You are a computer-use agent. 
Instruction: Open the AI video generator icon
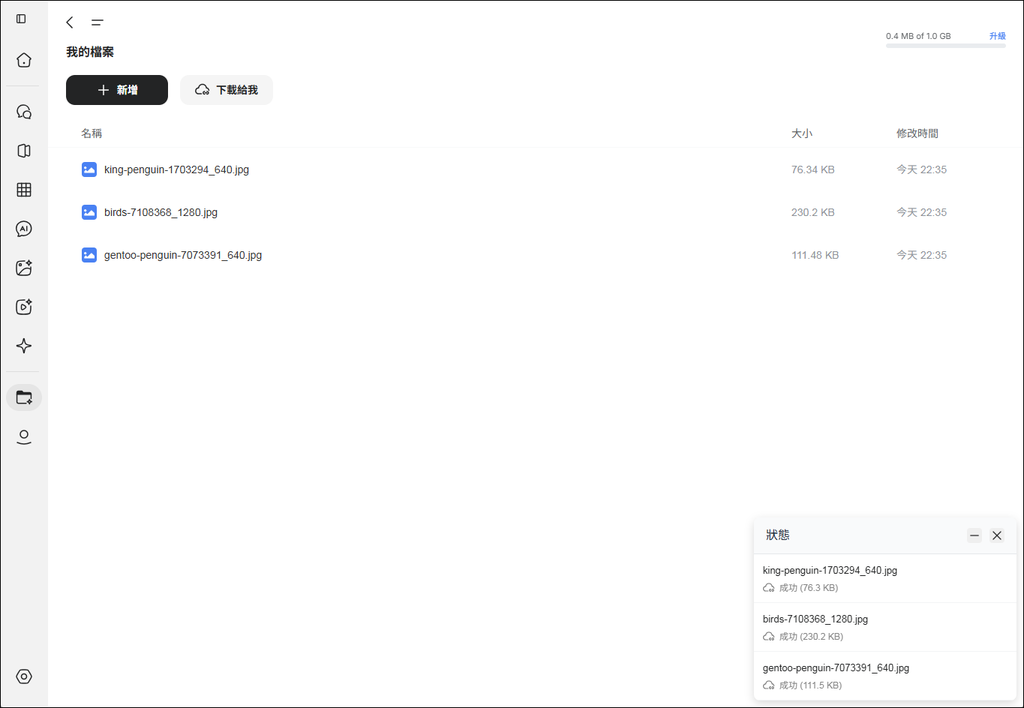click(24, 307)
